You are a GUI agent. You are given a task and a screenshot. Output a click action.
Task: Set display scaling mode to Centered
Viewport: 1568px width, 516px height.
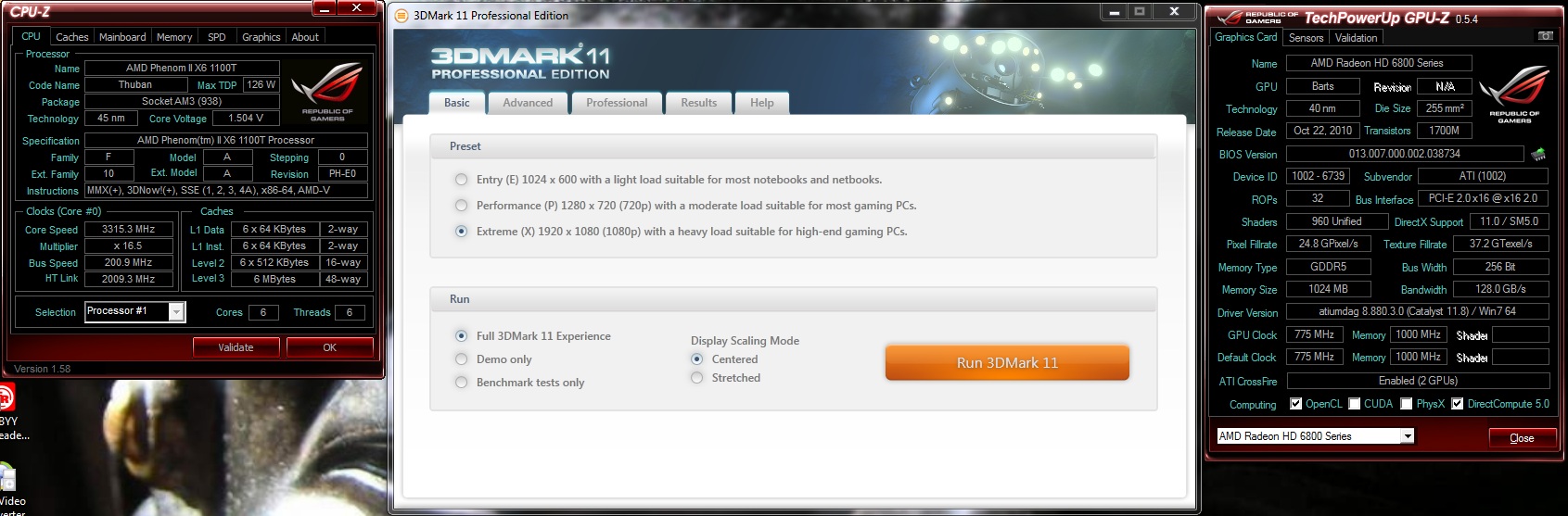696,359
